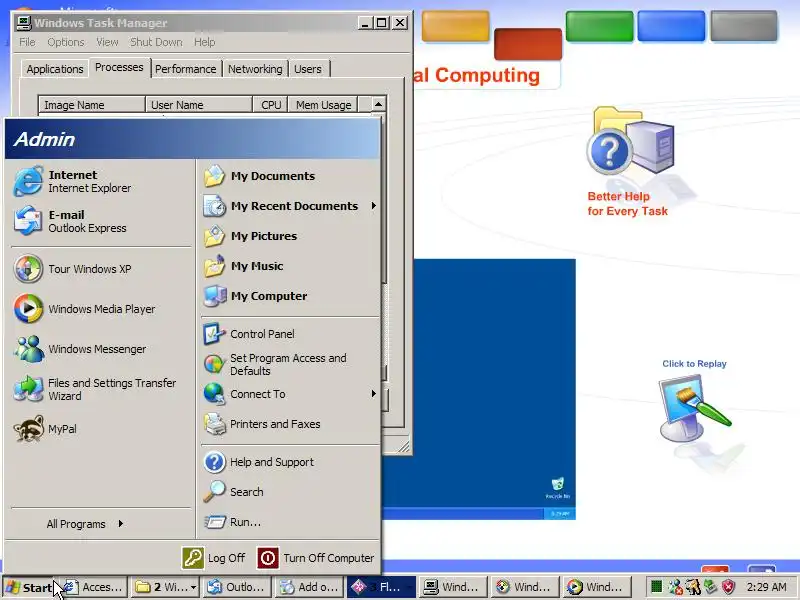
Task: Open Task Manager View menu
Action: [107, 42]
